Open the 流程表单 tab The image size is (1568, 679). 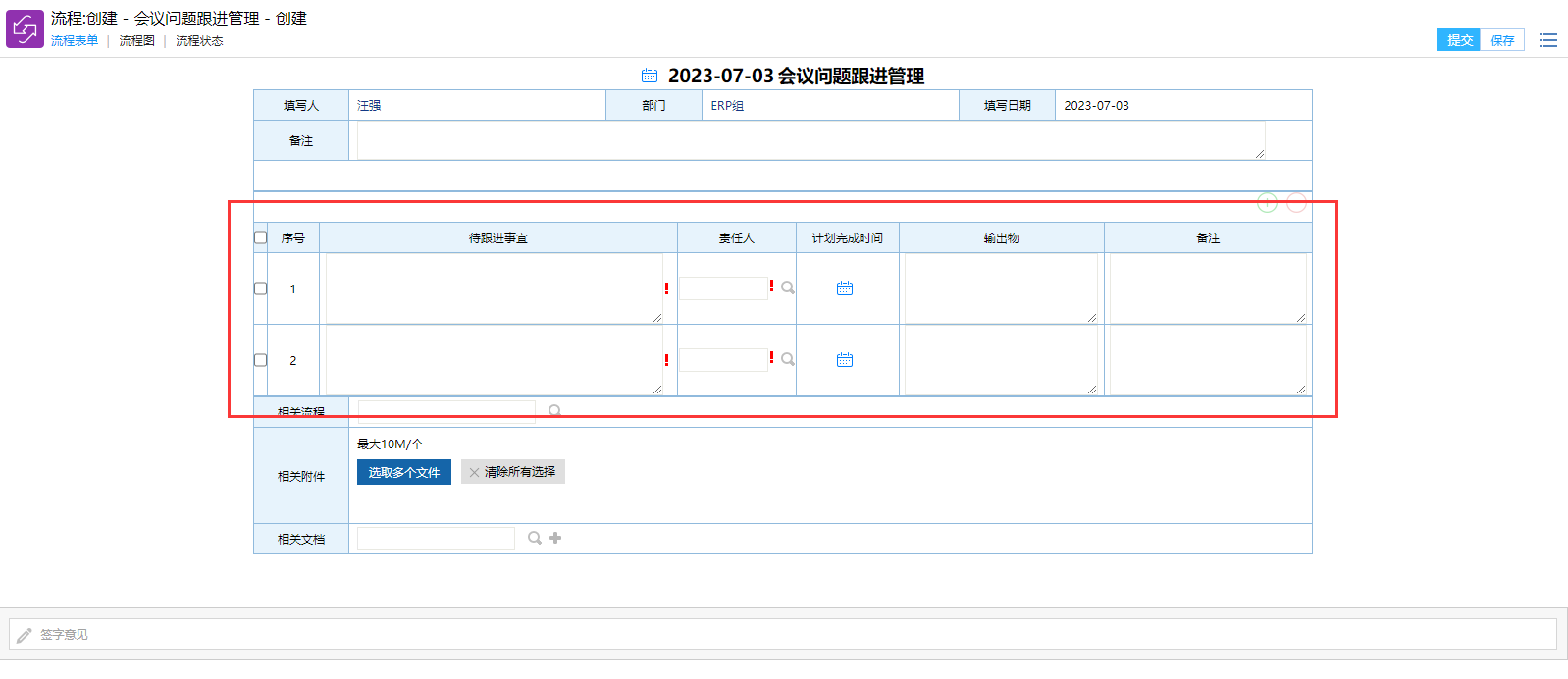coord(75,41)
